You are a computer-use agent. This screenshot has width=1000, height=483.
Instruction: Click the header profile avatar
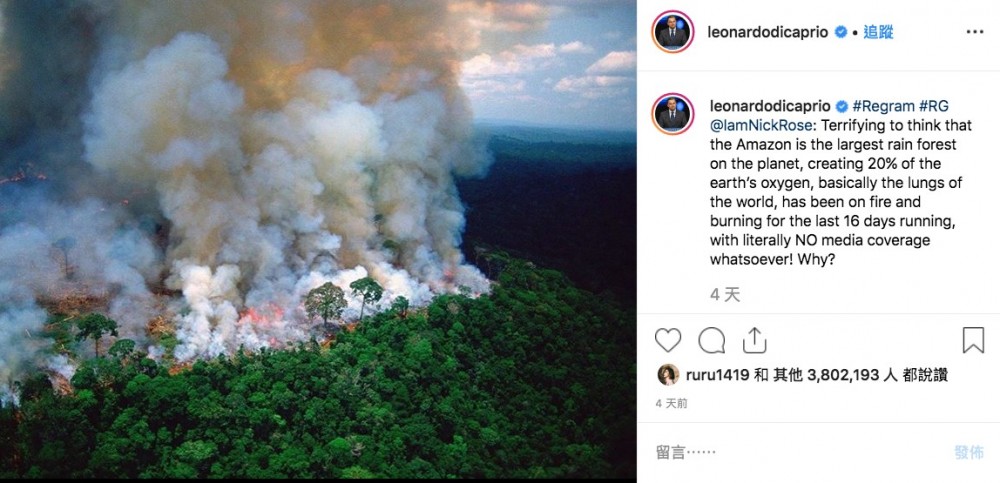tap(673, 33)
